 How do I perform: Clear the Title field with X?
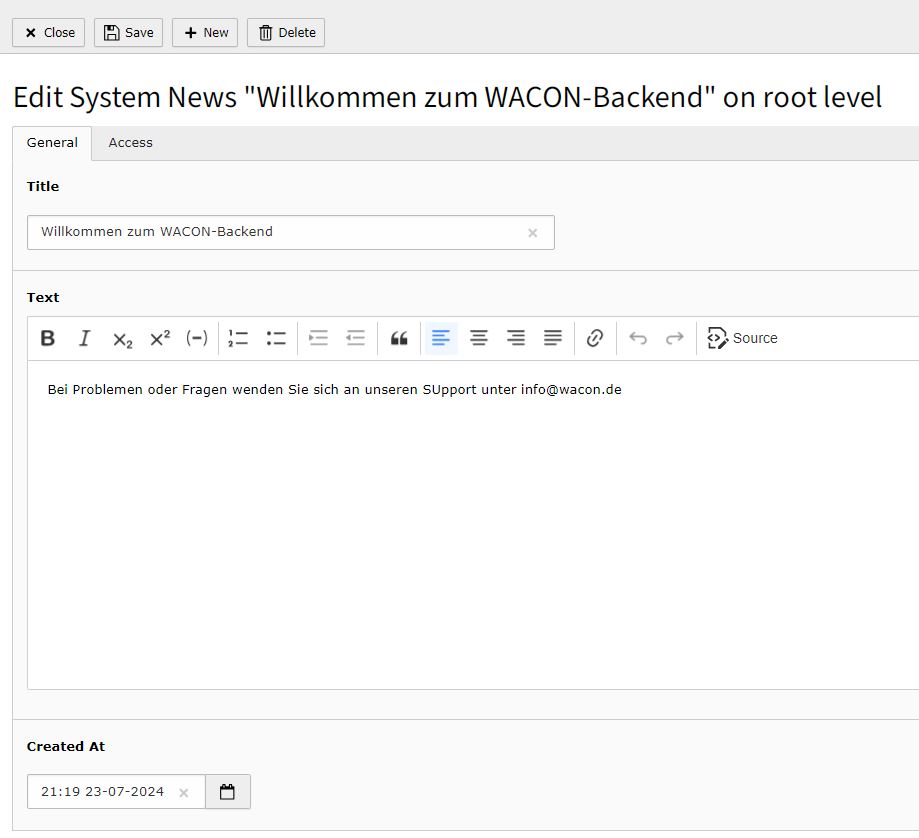pyautogui.click(x=533, y=233)
